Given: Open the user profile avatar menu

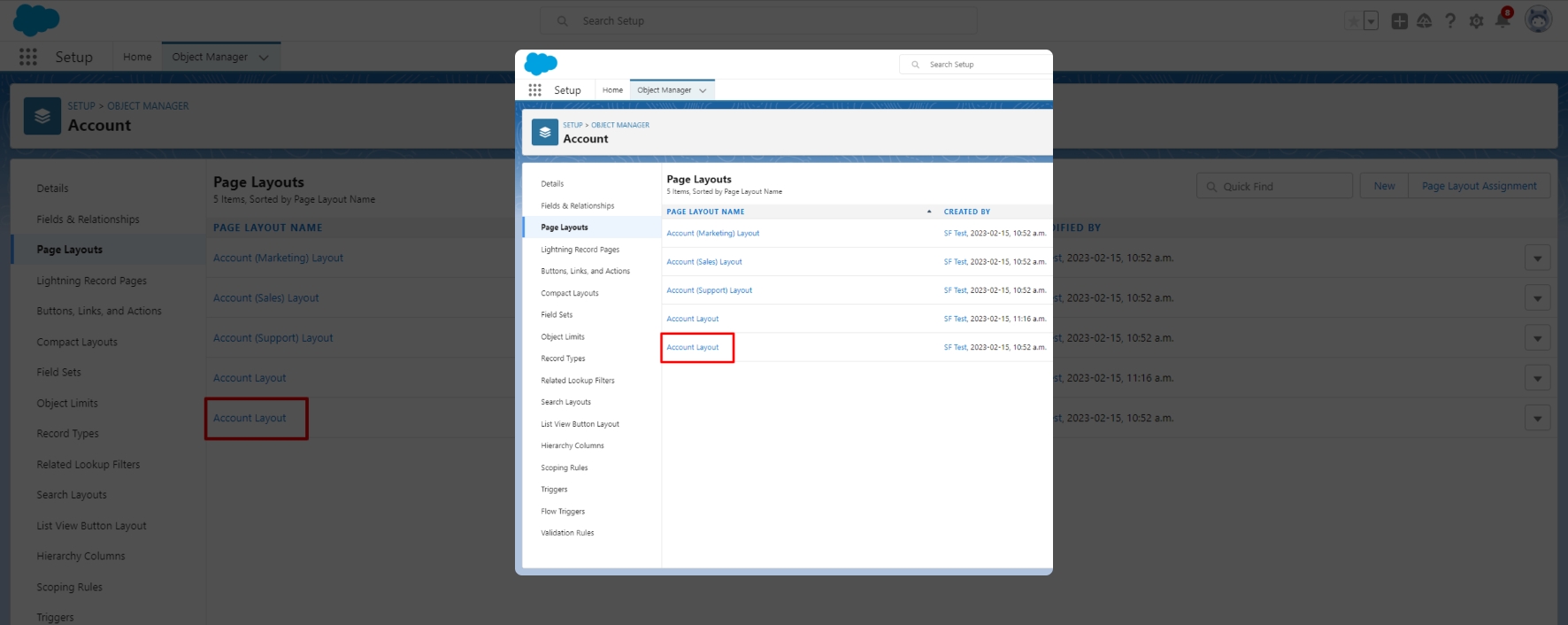Looking at the screenshot, I should tap(1538, 19).
